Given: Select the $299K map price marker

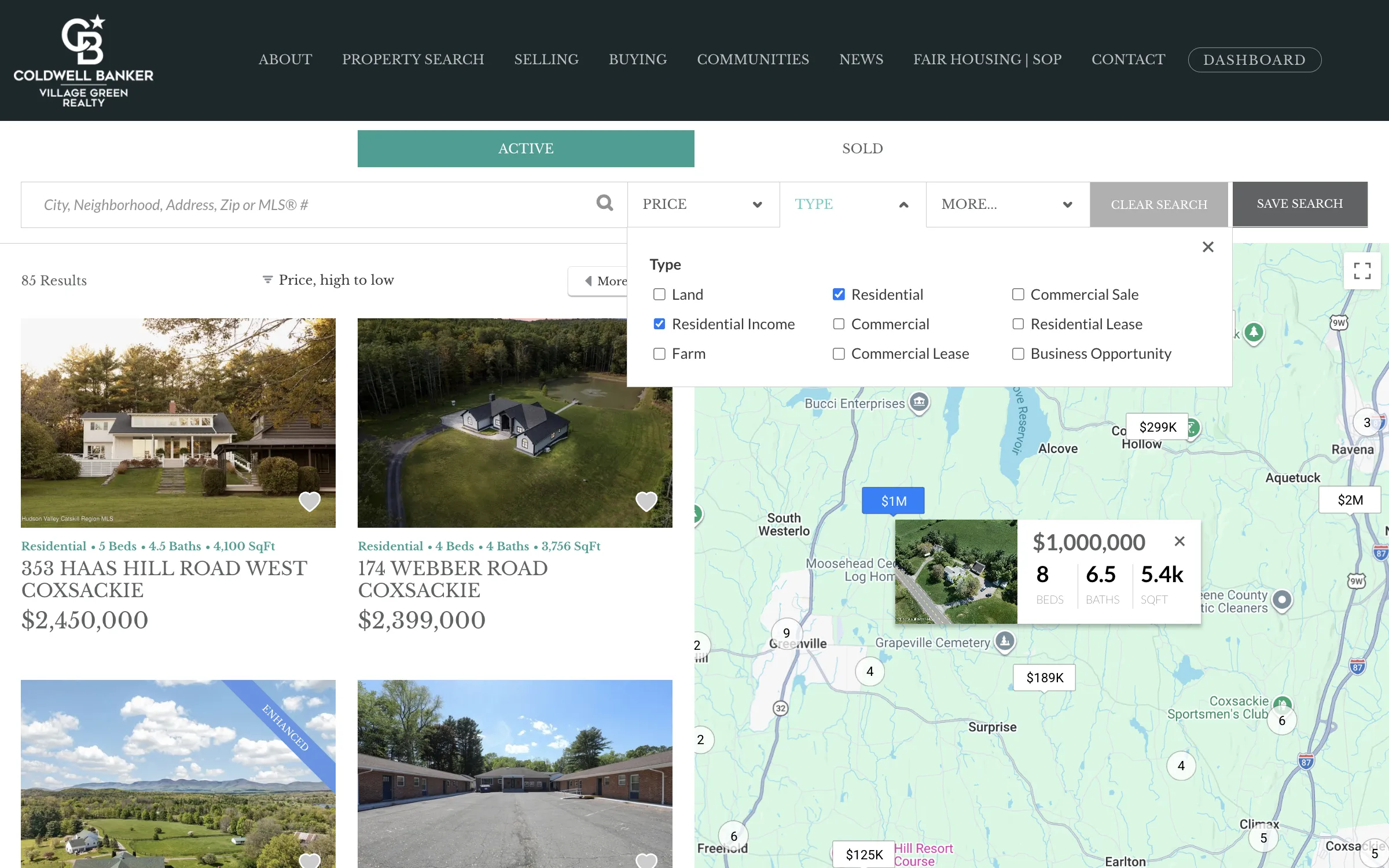Looking at the screenshot, I should point(1157,426).
